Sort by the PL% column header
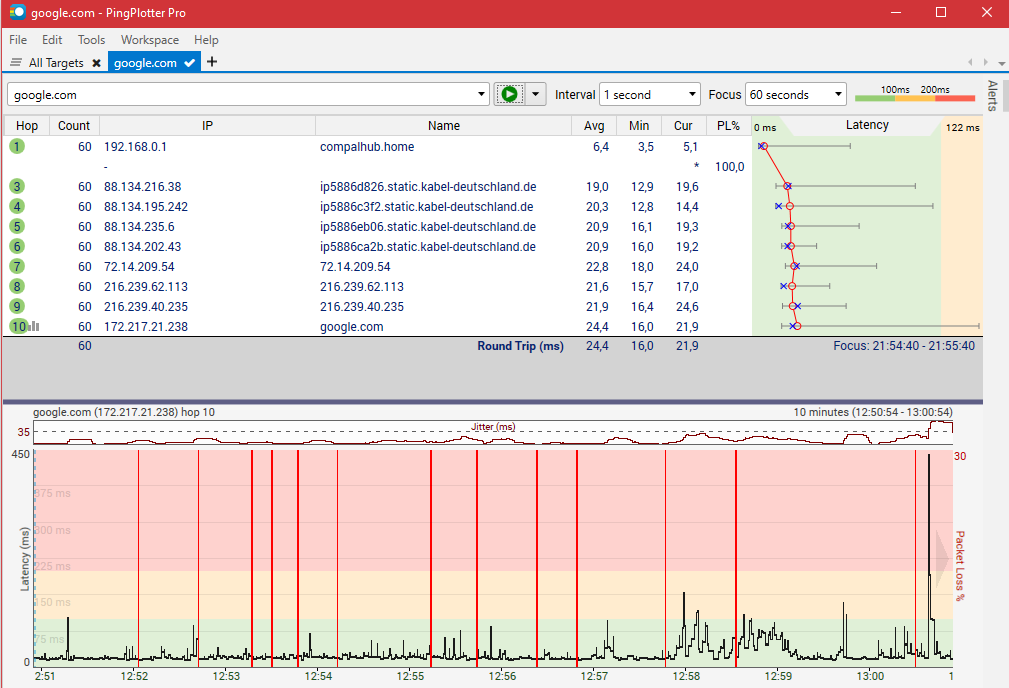1009x688 pixels. 728,126
